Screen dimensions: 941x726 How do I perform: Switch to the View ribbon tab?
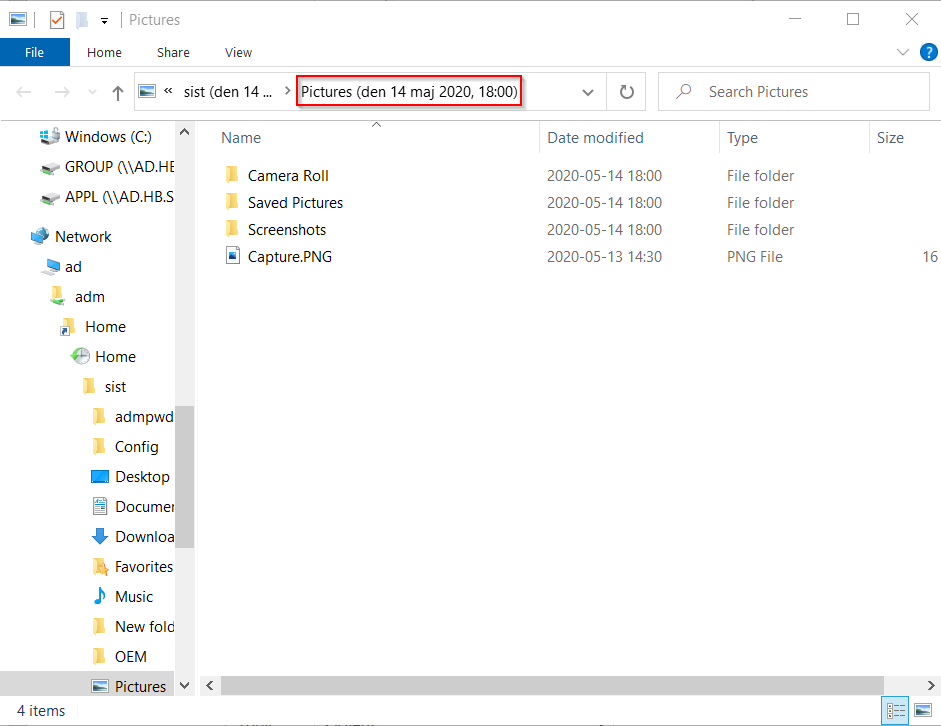tap(238, 53)
